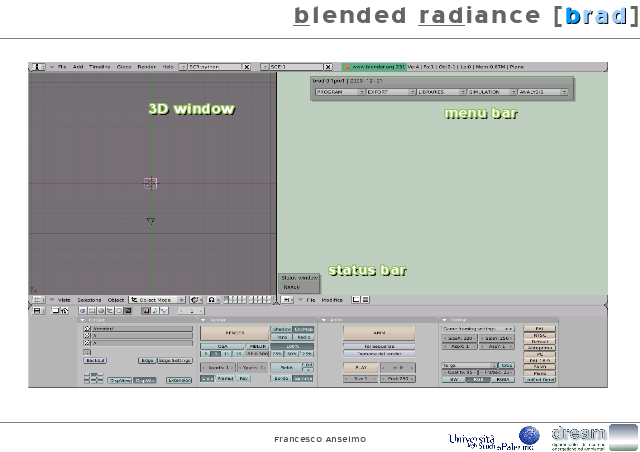Open the File menu in the top header
The height and width of the screenshot is (452, 640).
click(62, 67)
